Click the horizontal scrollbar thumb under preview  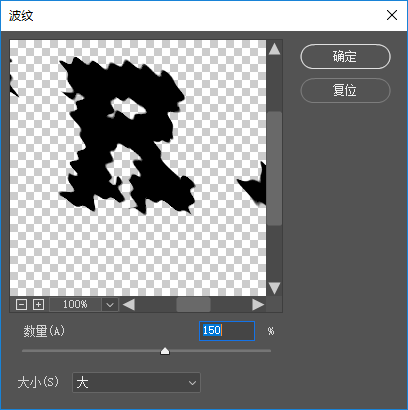click(x=193, y=305)
